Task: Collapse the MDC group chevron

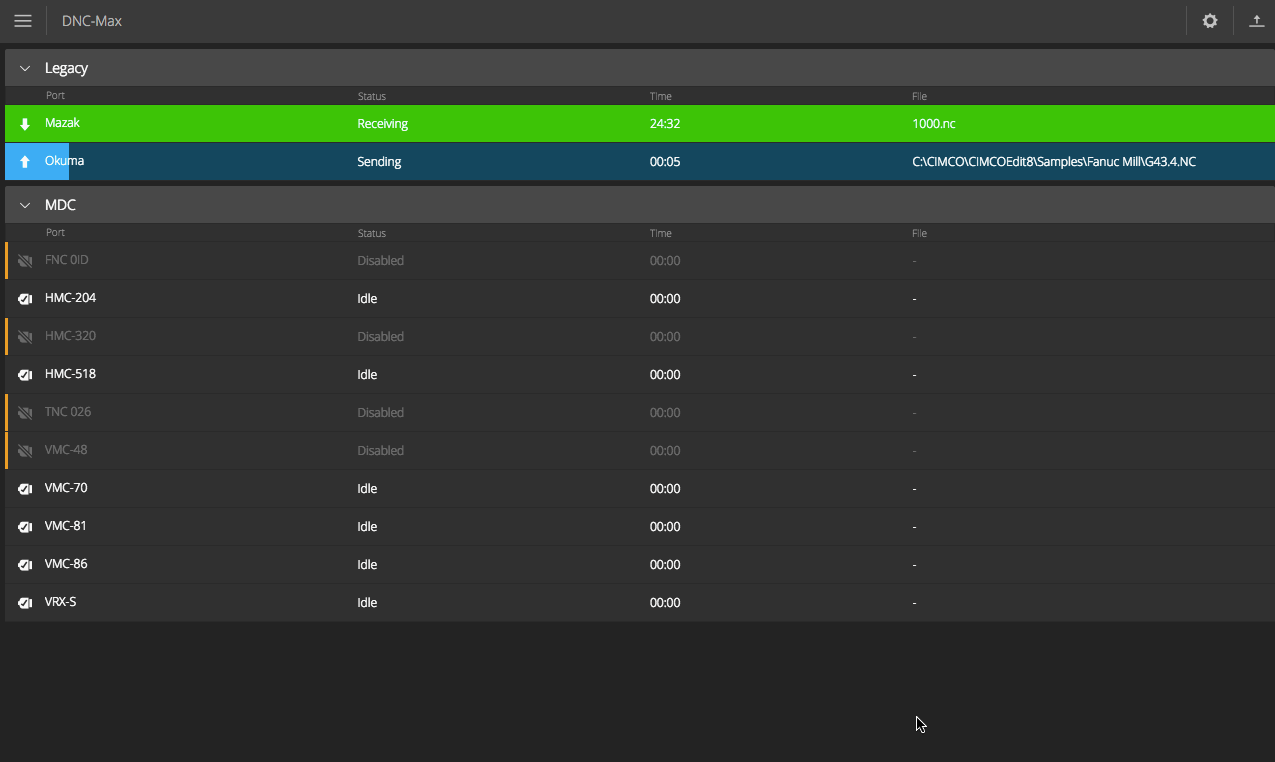Action: pyautogui.click(x=25, y=205)
